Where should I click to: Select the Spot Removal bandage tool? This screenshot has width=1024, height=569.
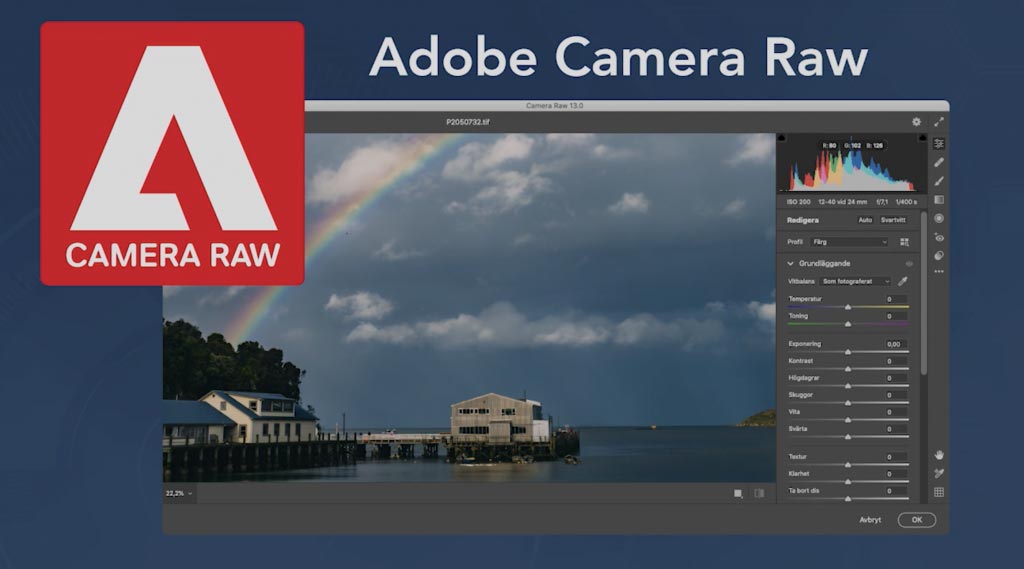[939, 162]
